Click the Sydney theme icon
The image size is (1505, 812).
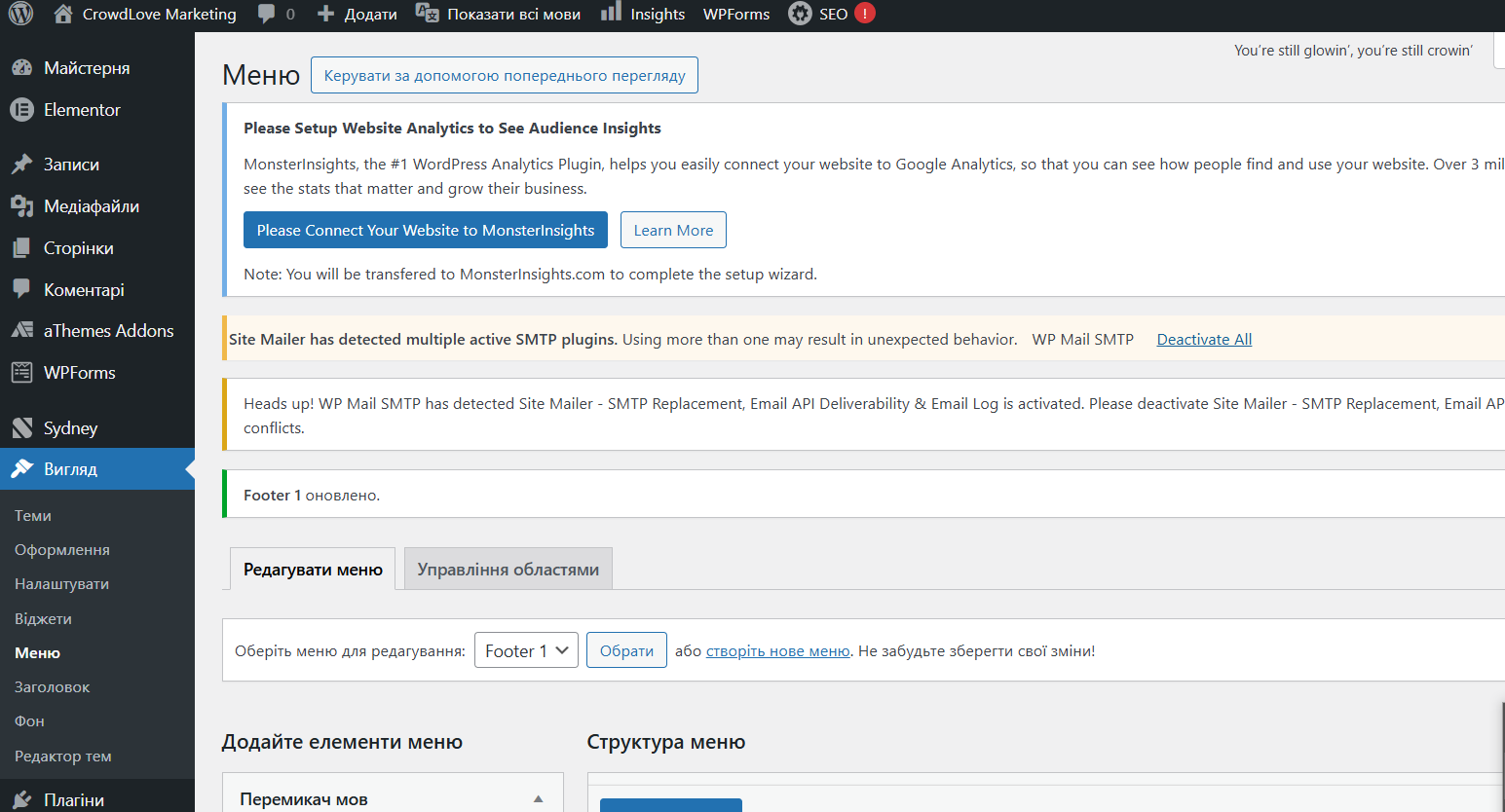(21, 428)
